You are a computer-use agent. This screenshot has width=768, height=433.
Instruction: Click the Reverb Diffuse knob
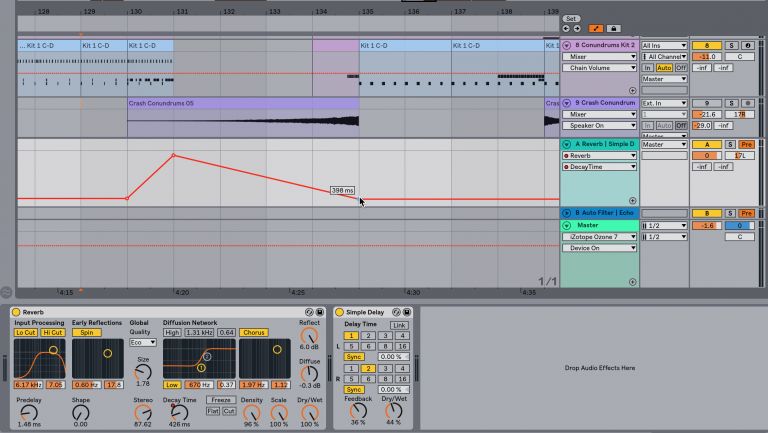(x=309, y=374)
